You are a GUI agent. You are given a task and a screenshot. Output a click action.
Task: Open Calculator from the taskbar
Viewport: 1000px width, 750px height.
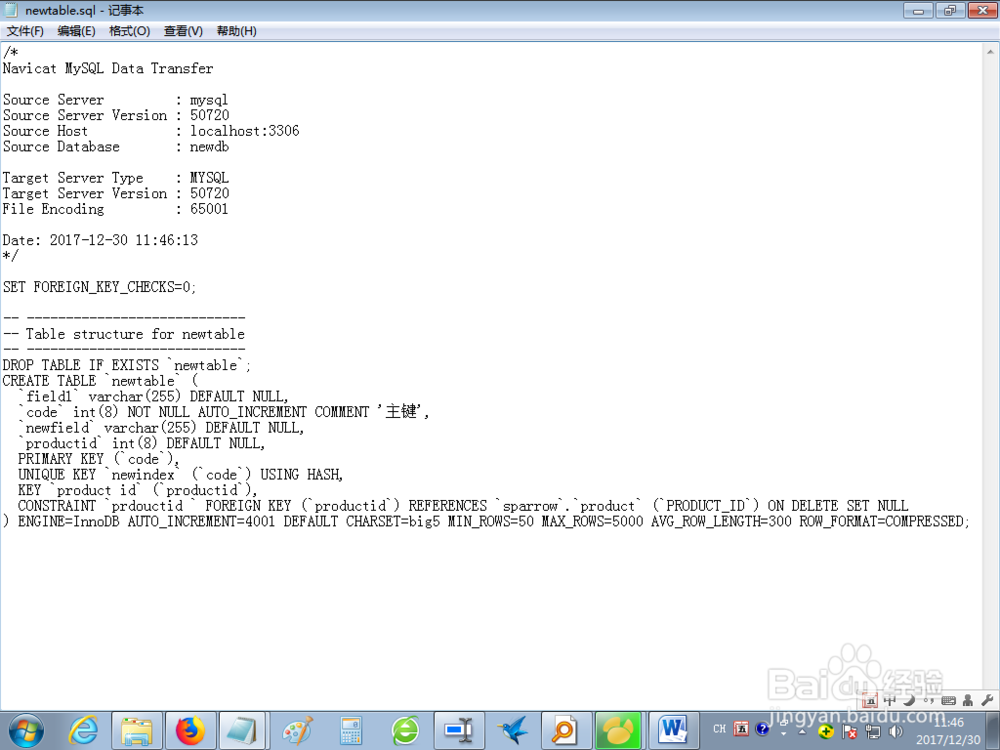[351, 731]
